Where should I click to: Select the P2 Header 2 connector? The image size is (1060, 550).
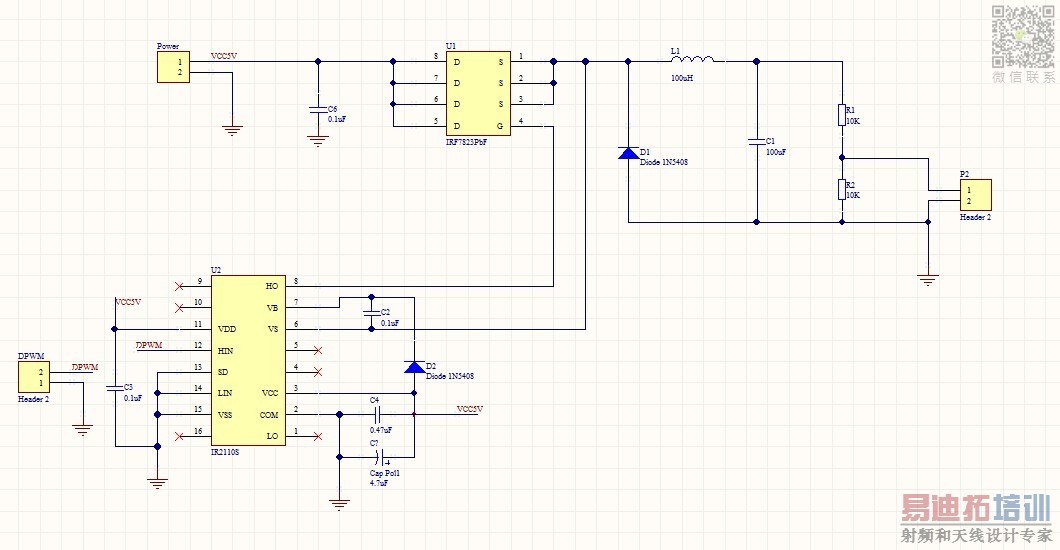pos(975,195)
